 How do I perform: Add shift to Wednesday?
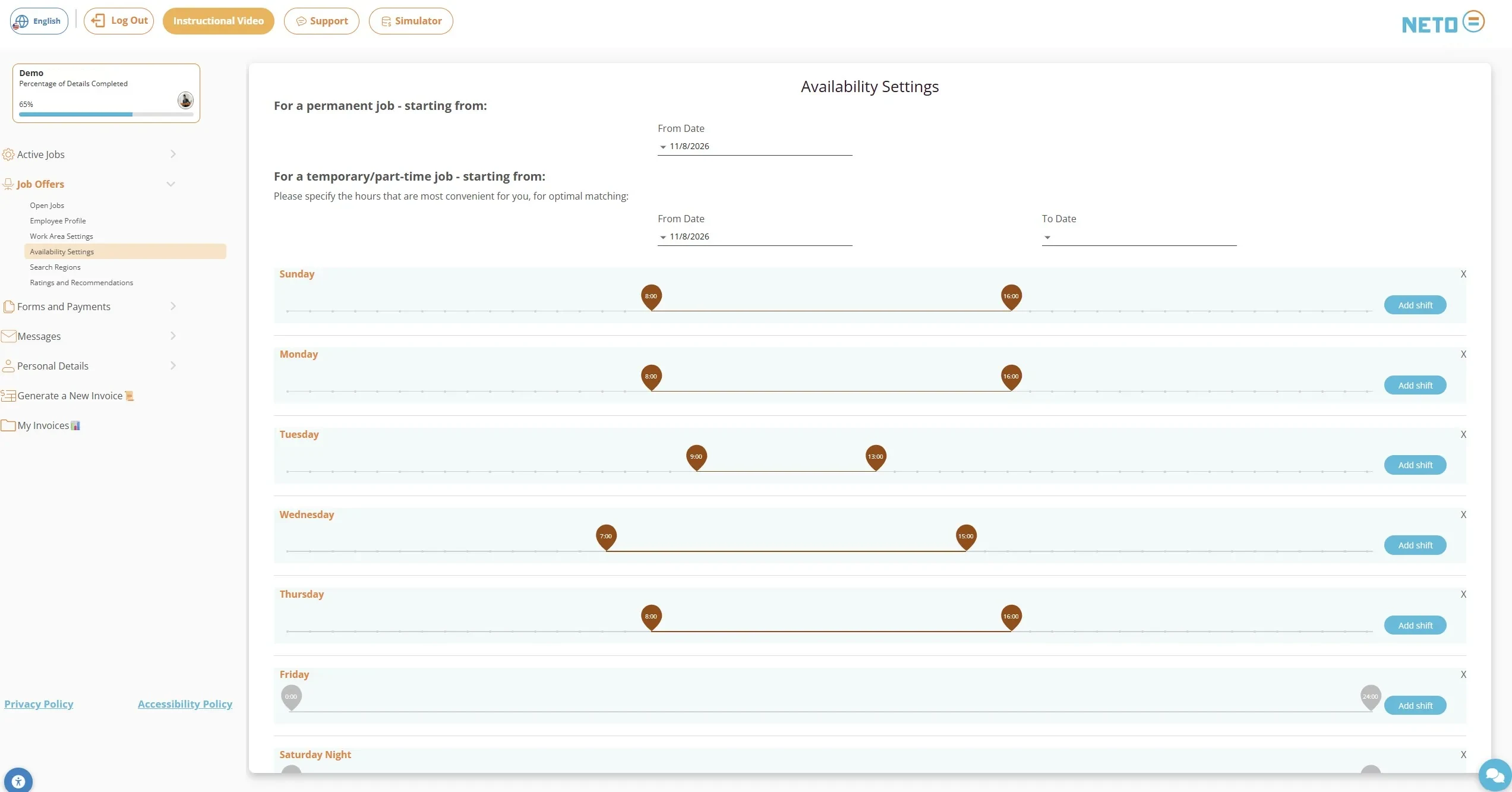click(x=1415, y=545)
